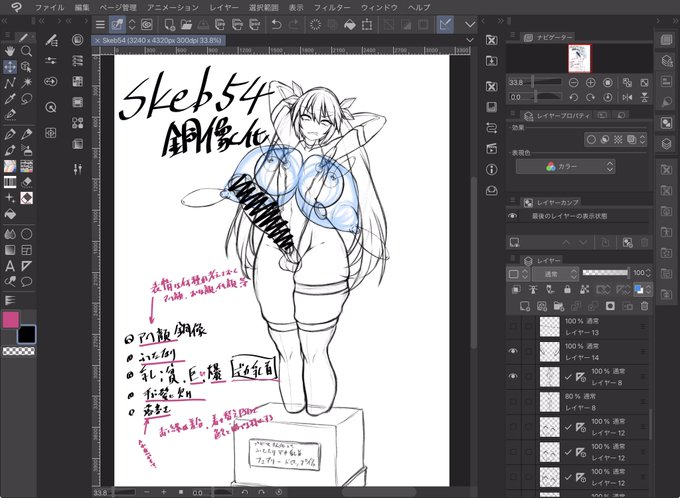Toggle Clip to layer below icon
Image resolution: width=680 pixels, height=498 pixels.
[516, 289]
